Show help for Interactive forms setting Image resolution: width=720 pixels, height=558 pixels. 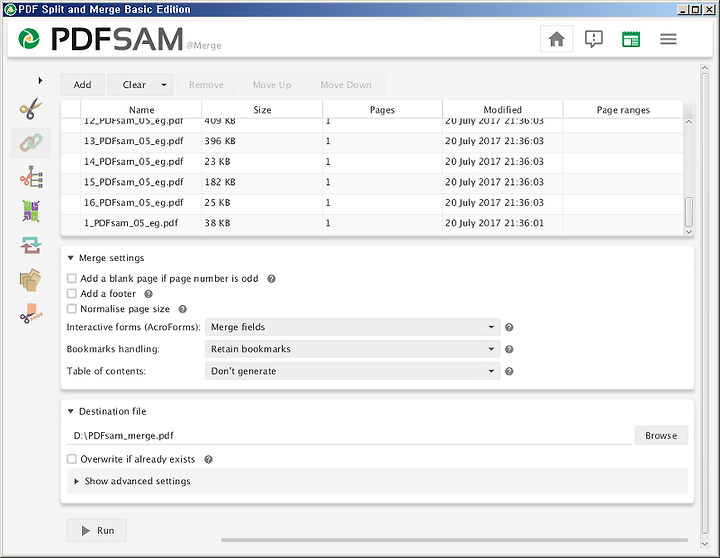509,327
